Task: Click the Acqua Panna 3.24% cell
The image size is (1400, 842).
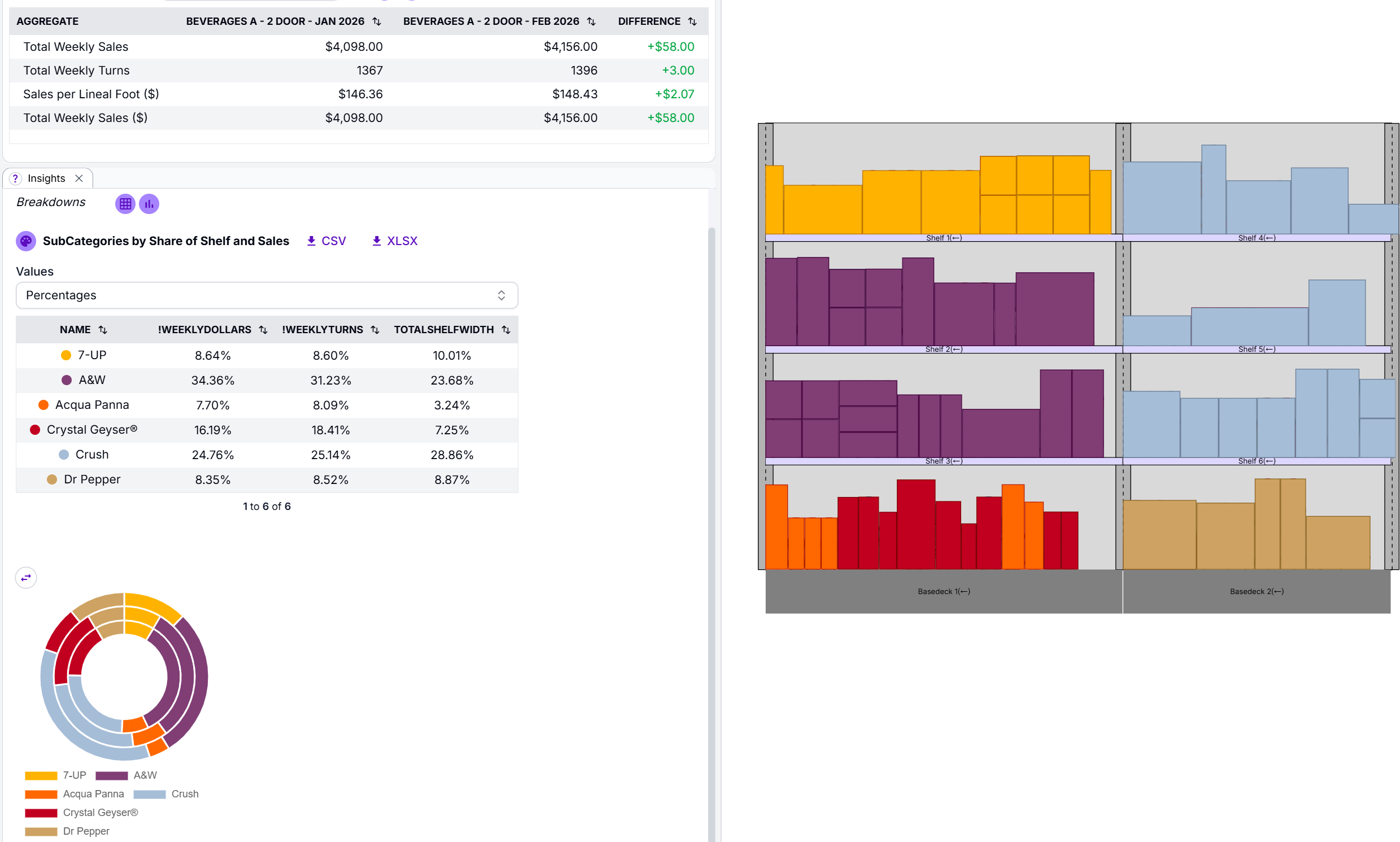Action: 452,405
